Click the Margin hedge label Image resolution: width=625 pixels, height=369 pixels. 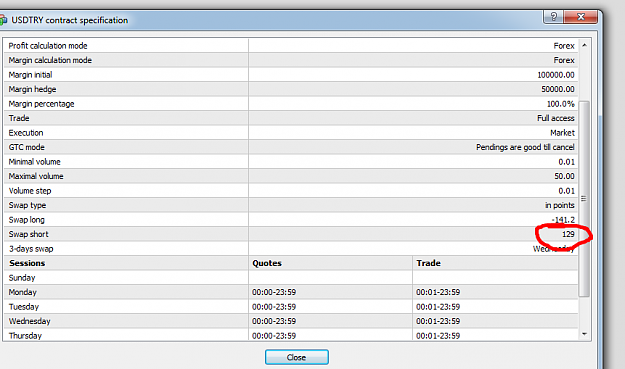pyautogui.click(x=32, y=89)
